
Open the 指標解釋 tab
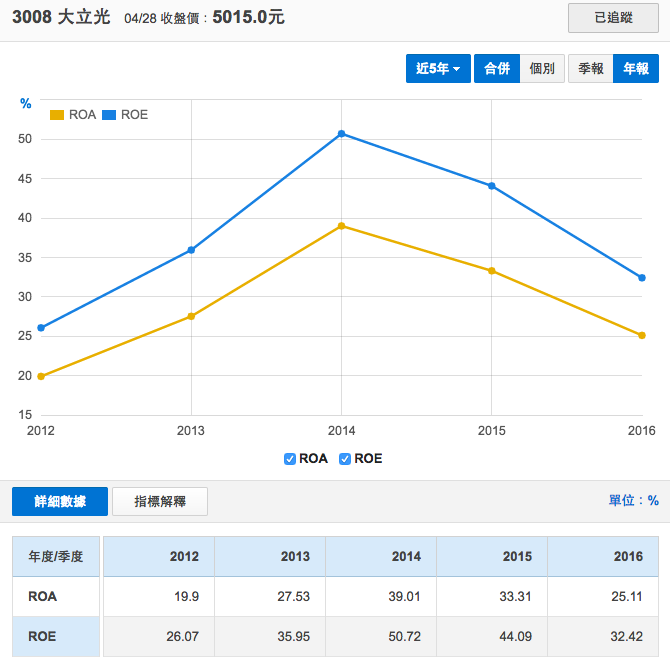[160, 502]
